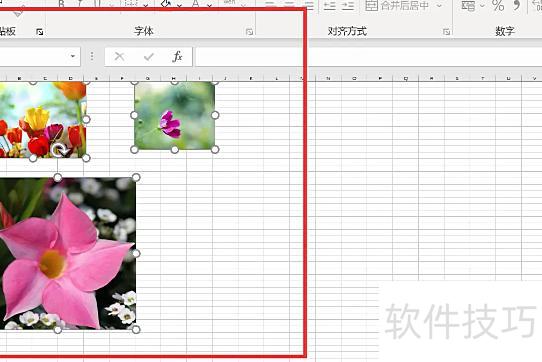Expand the Font Color dropdown arrow
The image size is (542, 362).
coord(209,5)
